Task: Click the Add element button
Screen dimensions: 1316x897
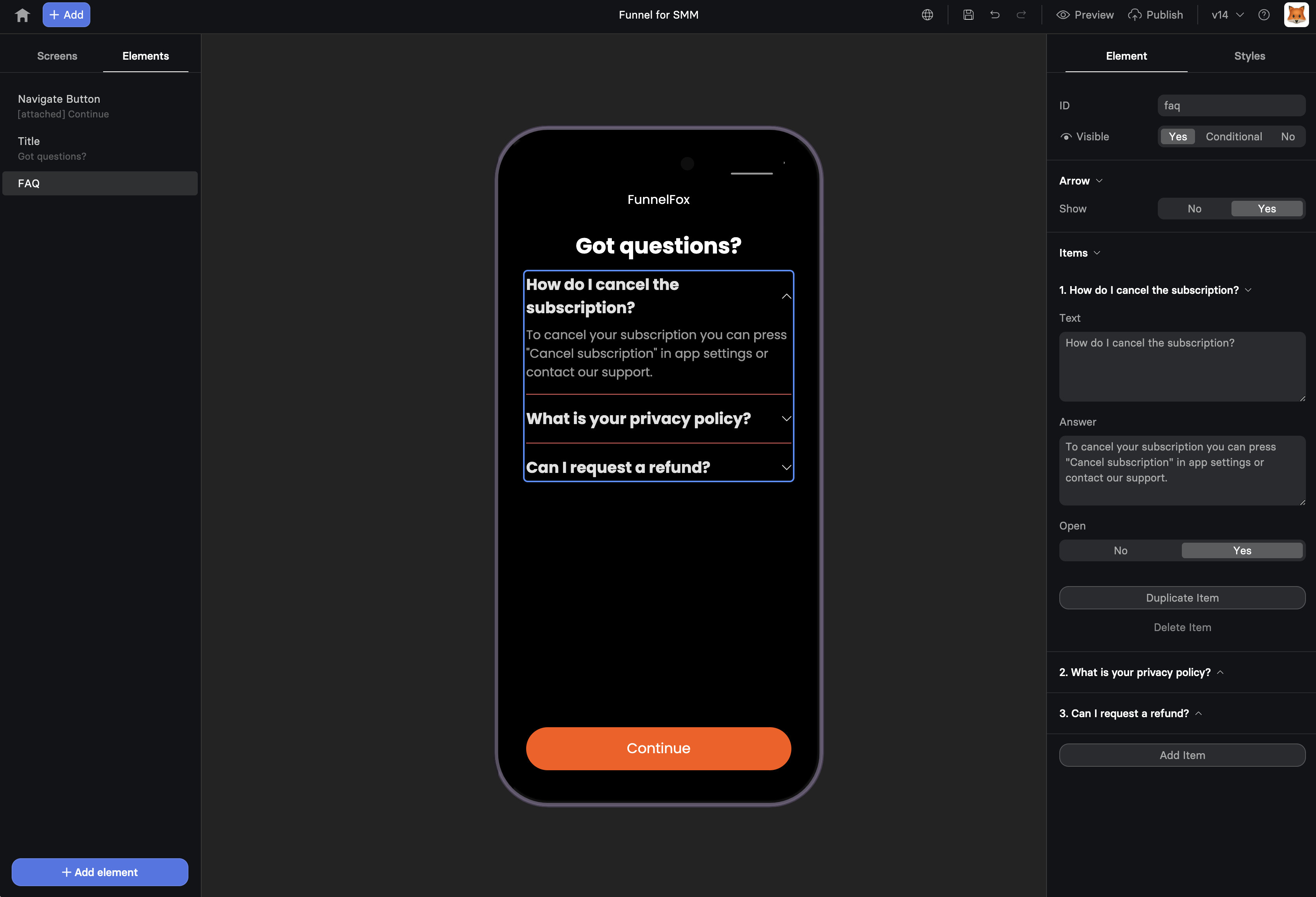Action: (x=100, y=872)
